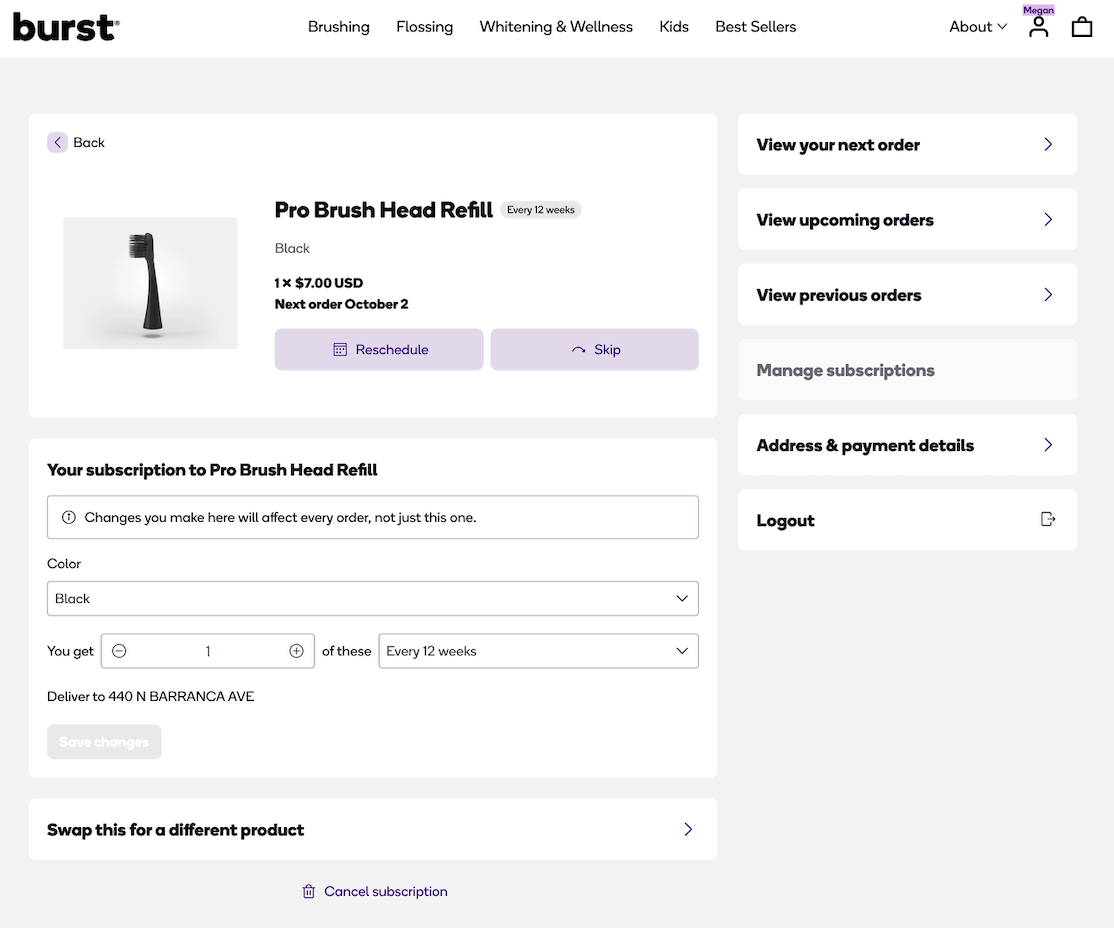Open the Brushing menu
This screenshot has height=928, width=1114.
[x=339, y=27]
